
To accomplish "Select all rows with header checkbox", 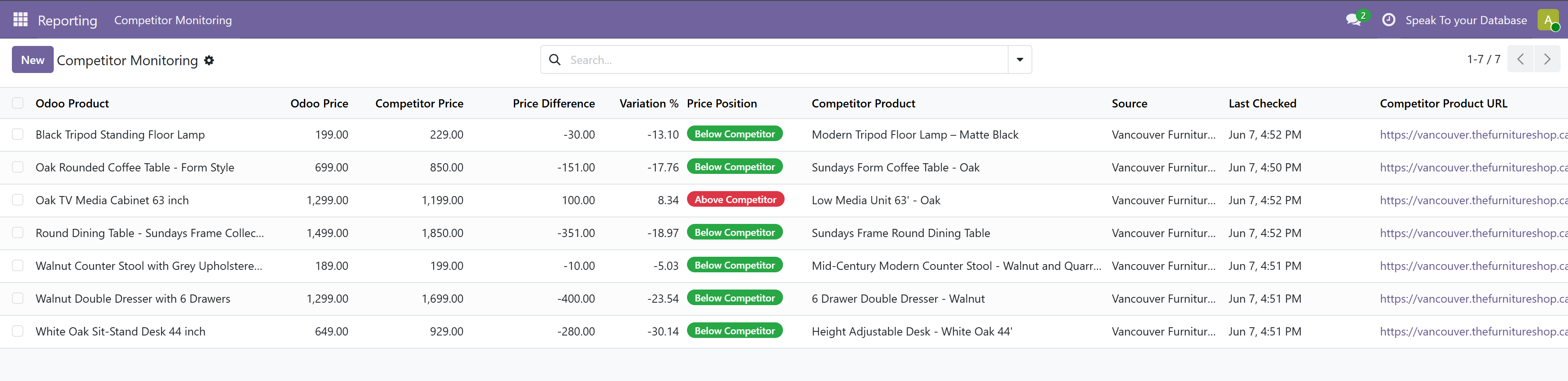I will click(18, 103).
